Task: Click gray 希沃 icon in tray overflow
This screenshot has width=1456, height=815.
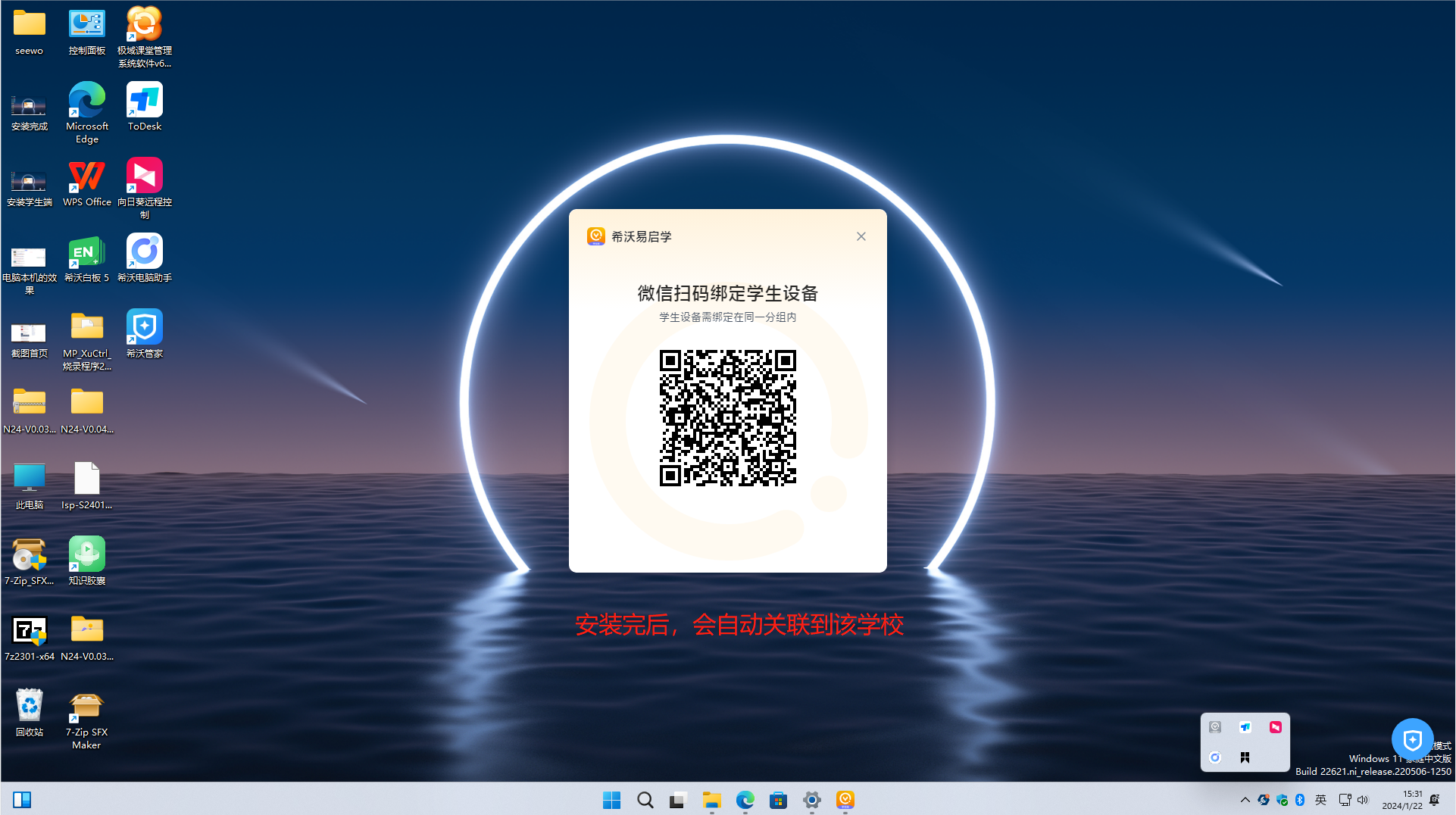Action: point(1215,727)
